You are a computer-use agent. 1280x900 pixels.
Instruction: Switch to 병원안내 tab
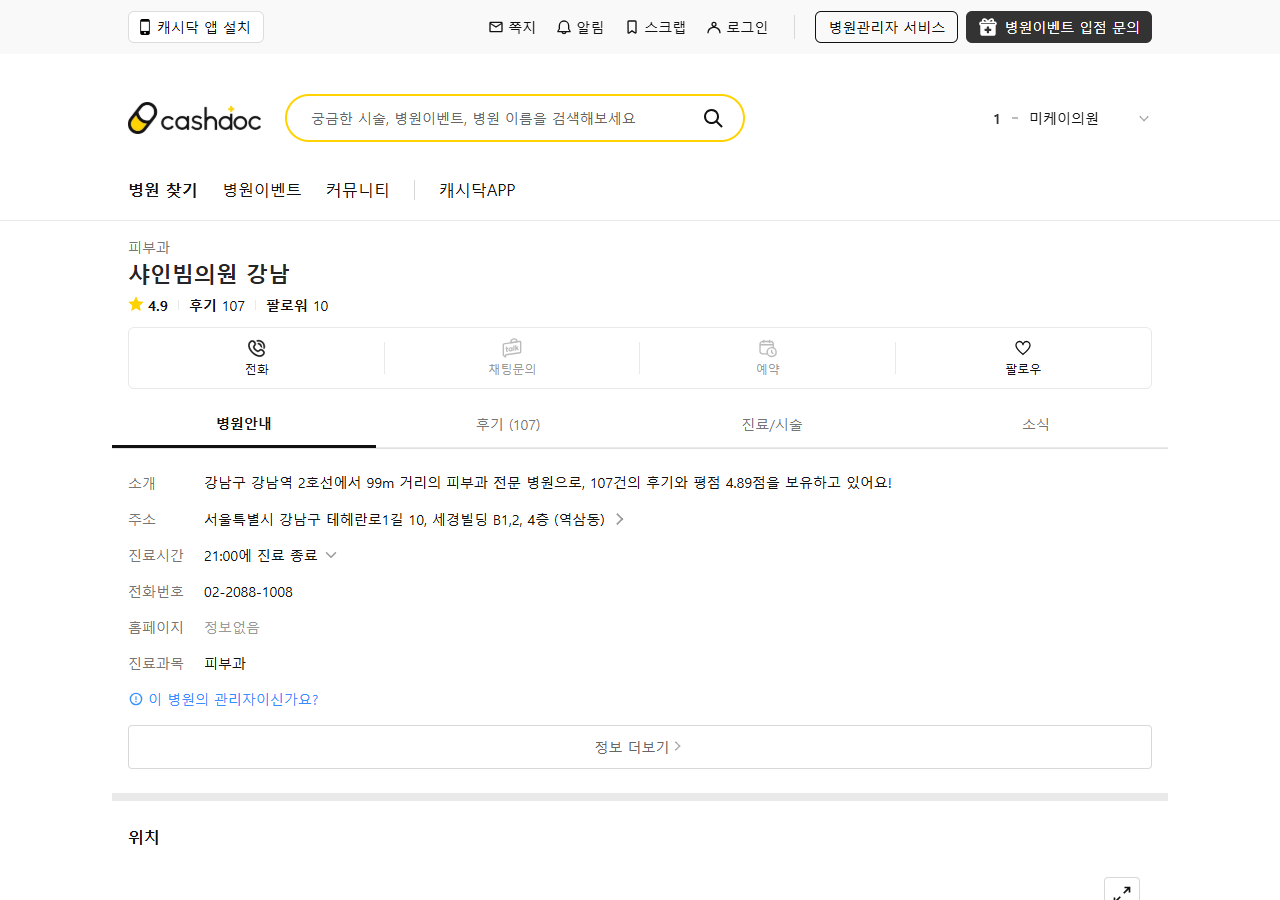(x=244, y=424)
